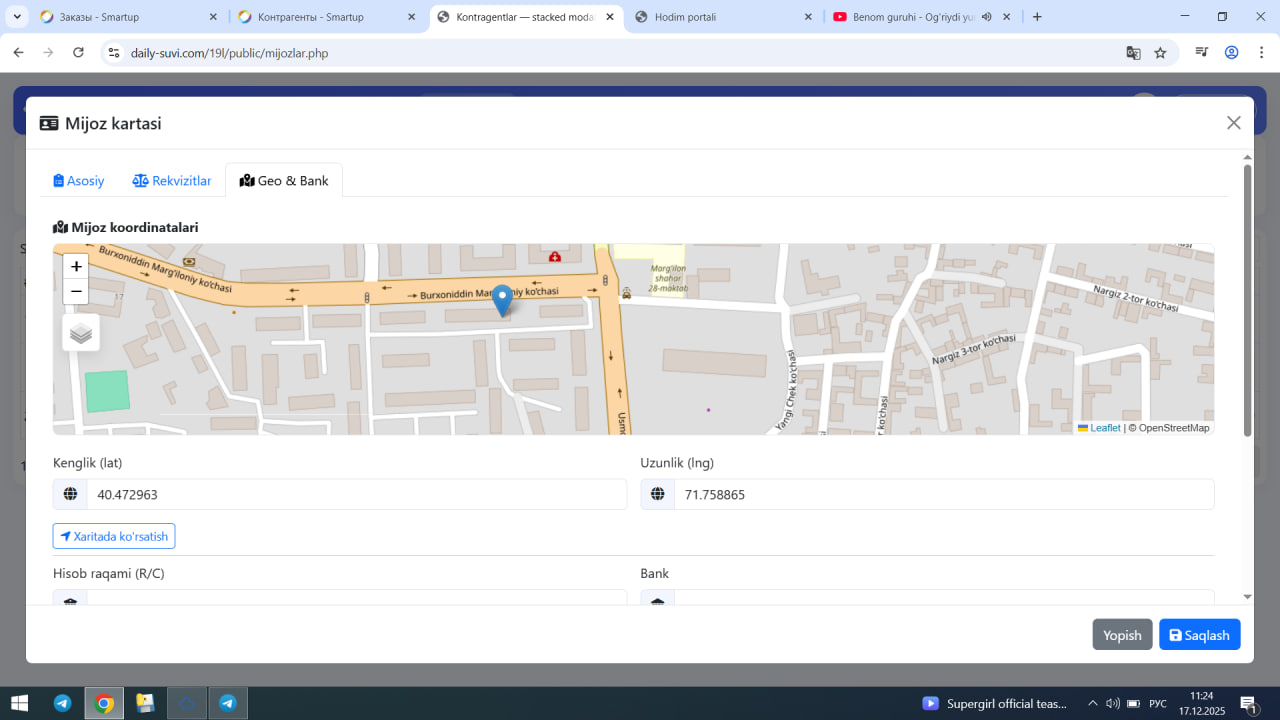The width and height of the screenshot is (1280, 720).
Task: Expand the Chrome tab search dropdown
Action: pos(17,17)
